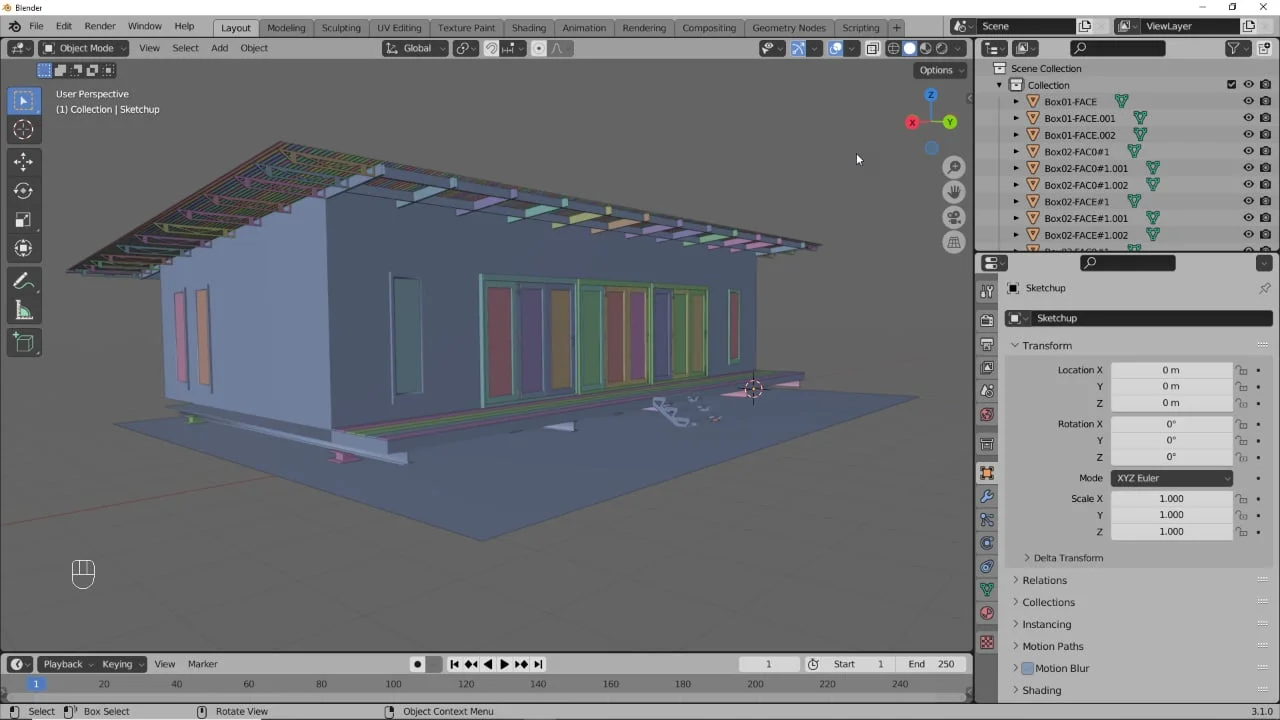
Task: Click the Location X value slider
Action: click(1171, 370)
